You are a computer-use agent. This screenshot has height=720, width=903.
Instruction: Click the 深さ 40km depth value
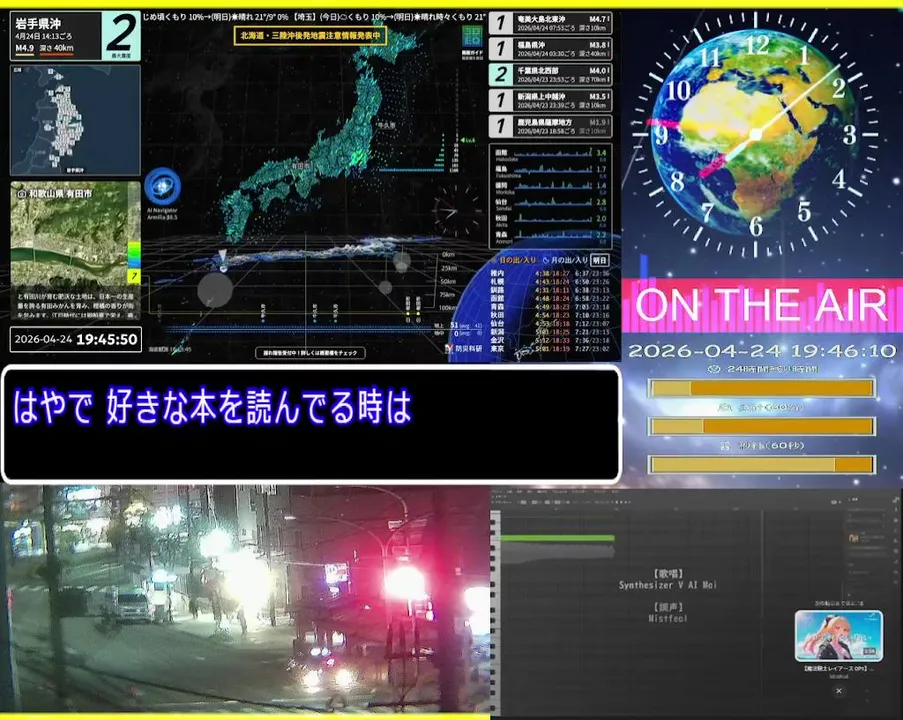pos(56,48)
